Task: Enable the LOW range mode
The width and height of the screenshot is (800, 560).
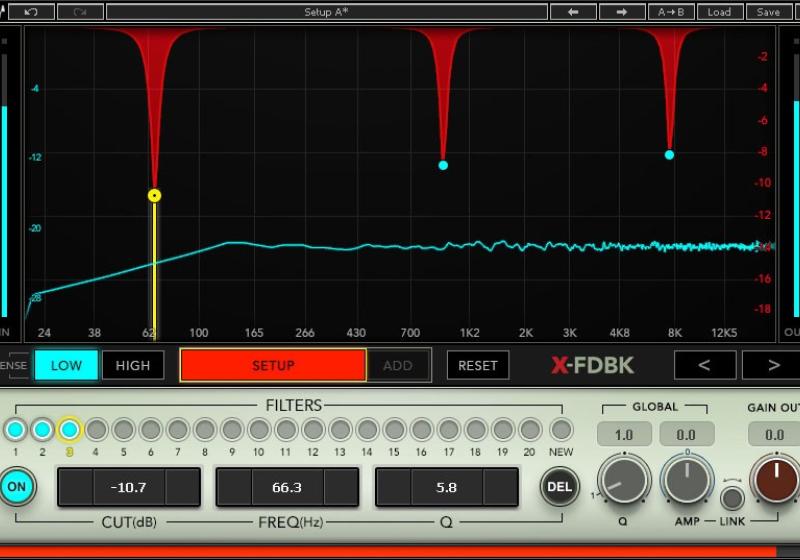Action: pos(66,365)
